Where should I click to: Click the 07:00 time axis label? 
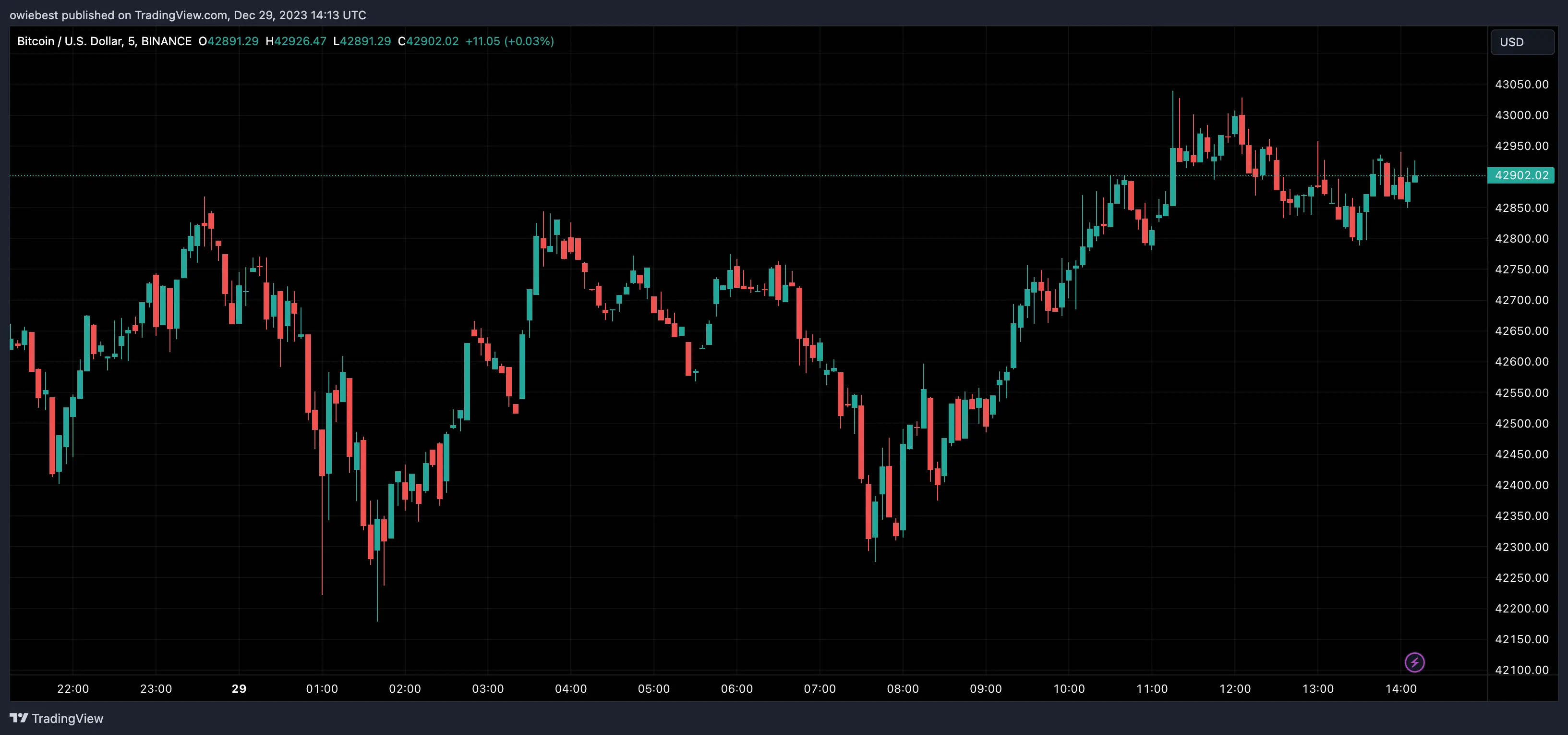(x=820, y=689)
